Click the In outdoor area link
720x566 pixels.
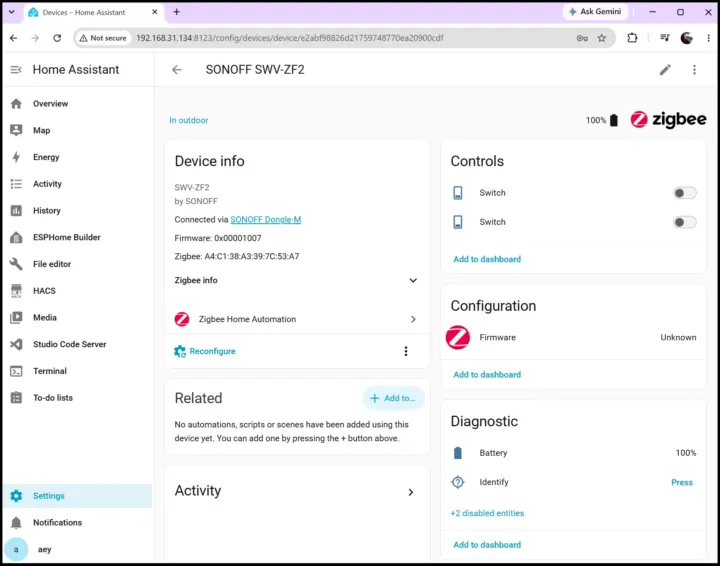189,120
